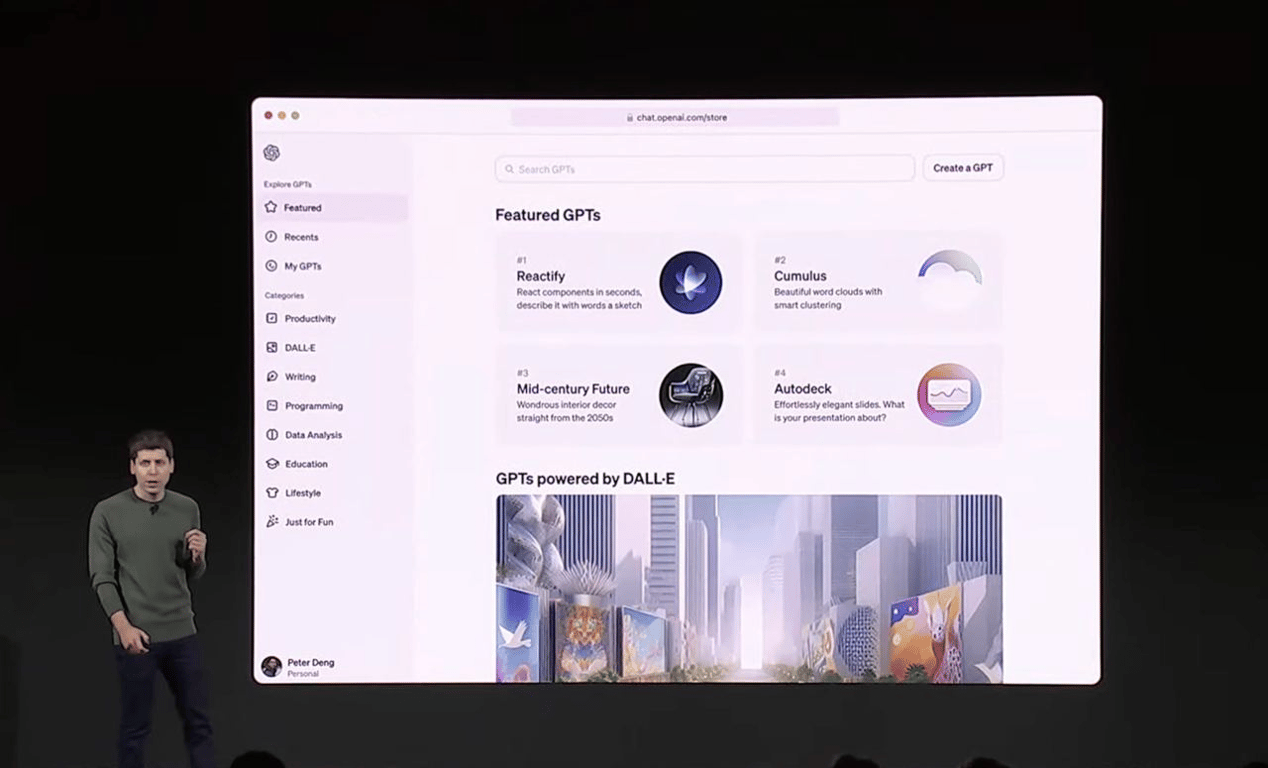Open Recents in the sidebar
Viewport: 1268px width, 768px height.
(x=300, y=237)
